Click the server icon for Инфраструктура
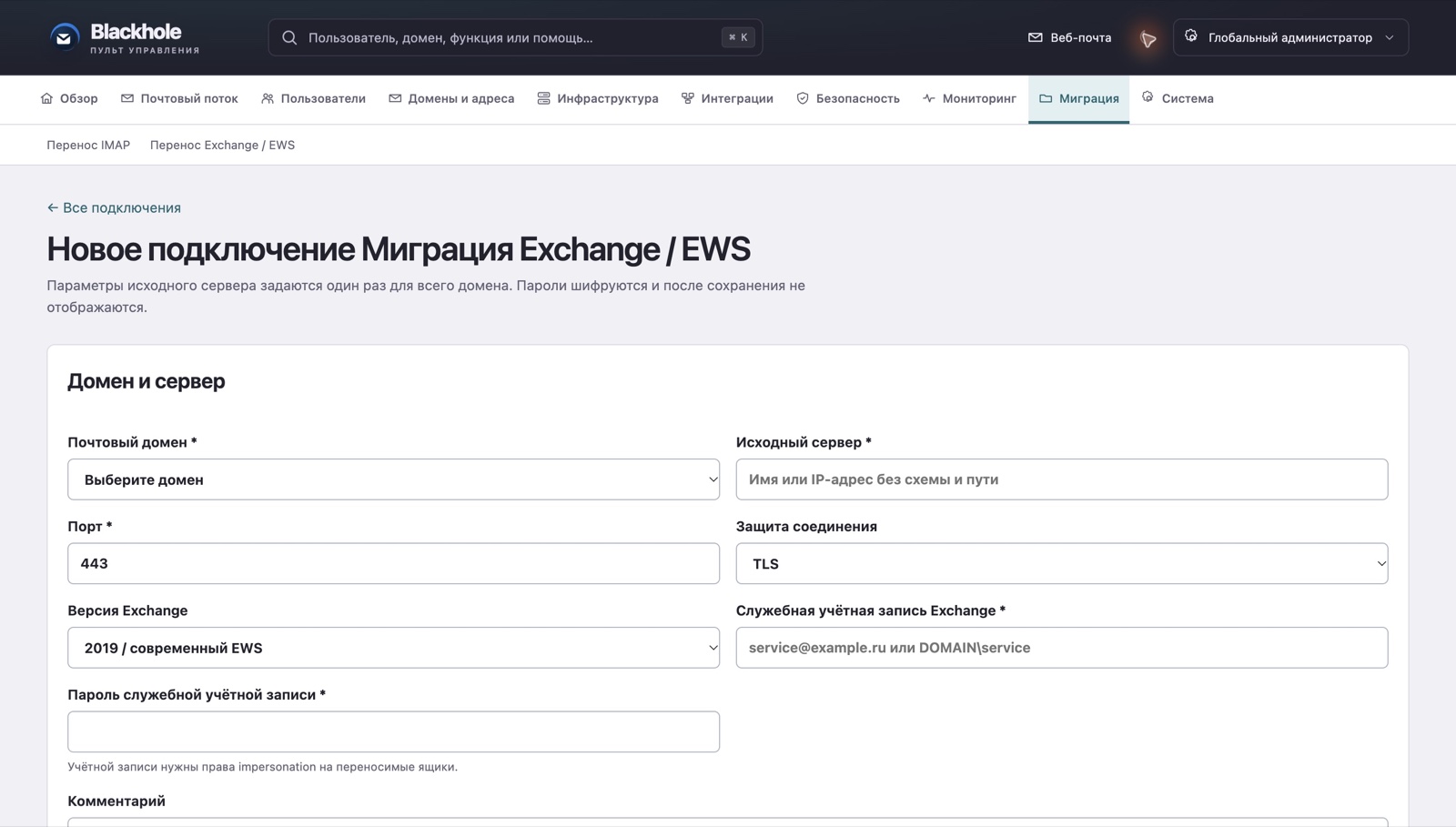Screen dimensions: 1456x827 coord(543,98)
